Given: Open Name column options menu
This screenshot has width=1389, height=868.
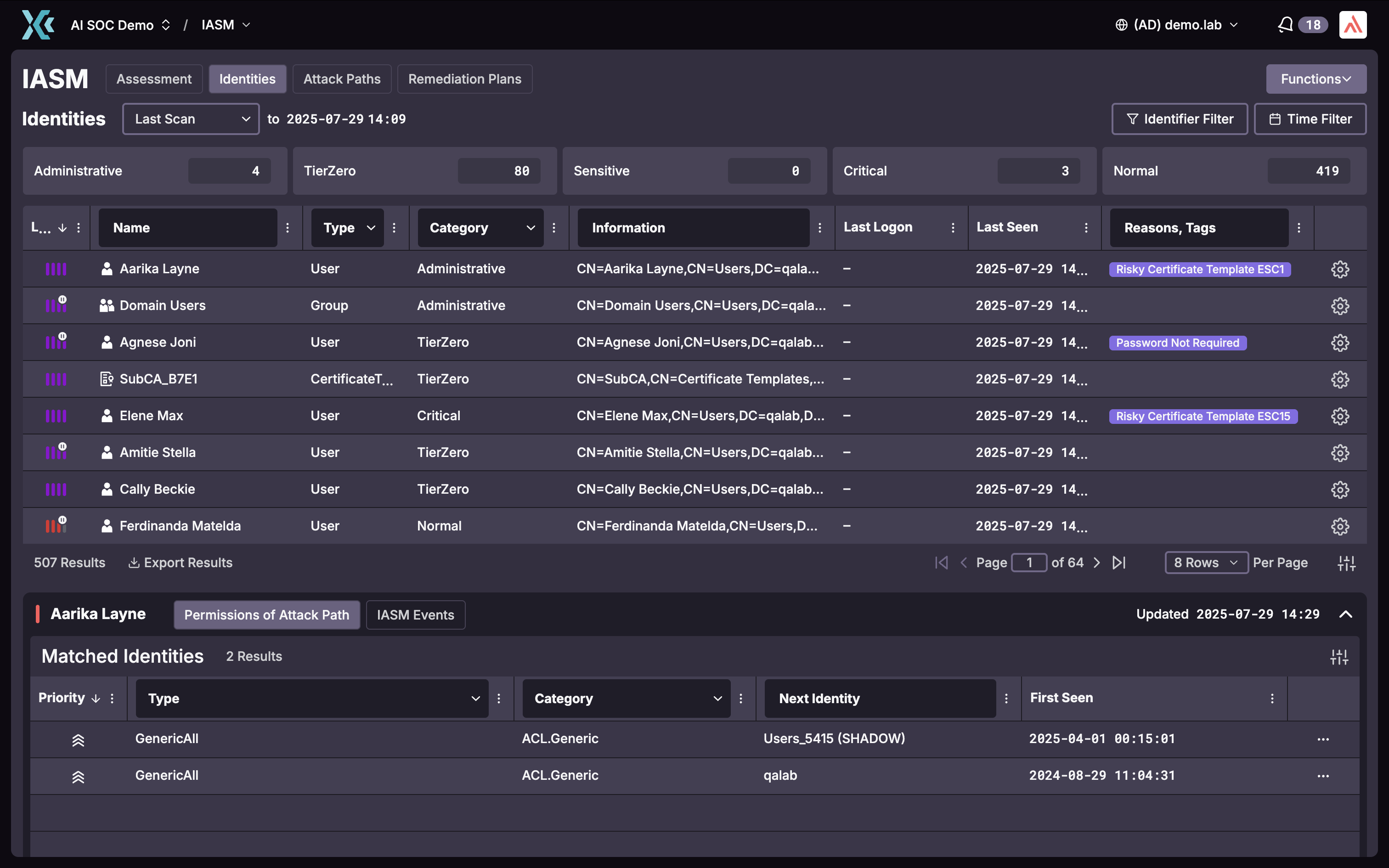Looking at the screenshot, I should click(x=288, y=228).
